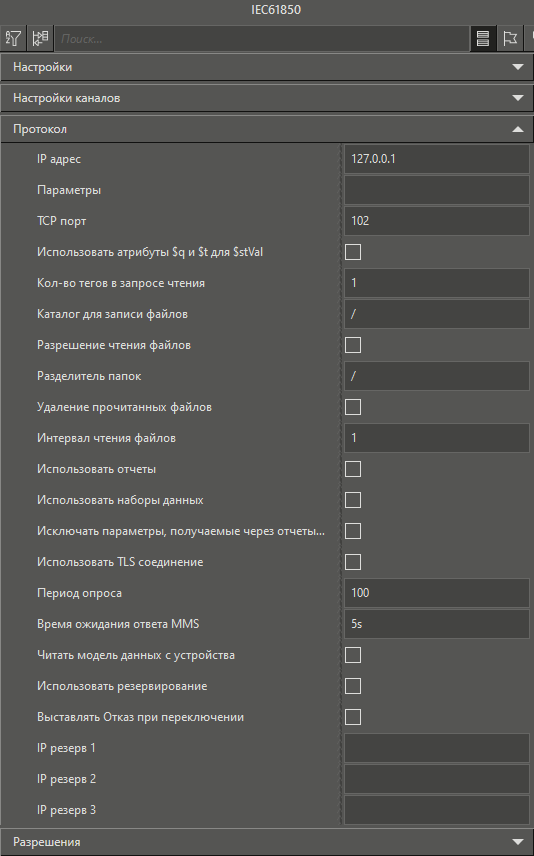Select the Интервал чтения файлов label

click(x=106, y=438)
